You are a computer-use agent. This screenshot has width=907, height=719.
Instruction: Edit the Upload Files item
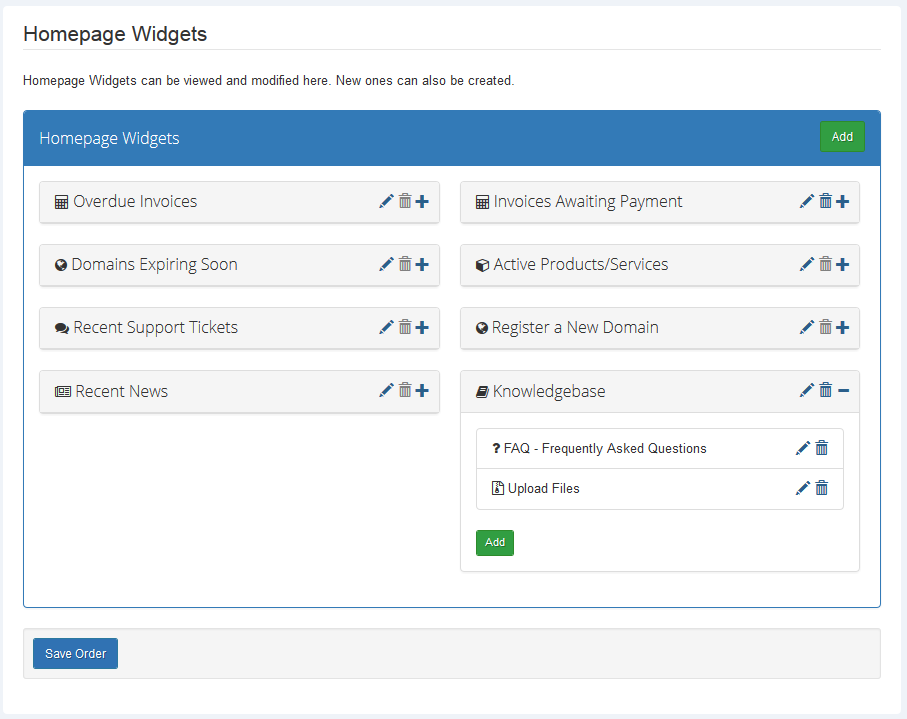(803, 488)
